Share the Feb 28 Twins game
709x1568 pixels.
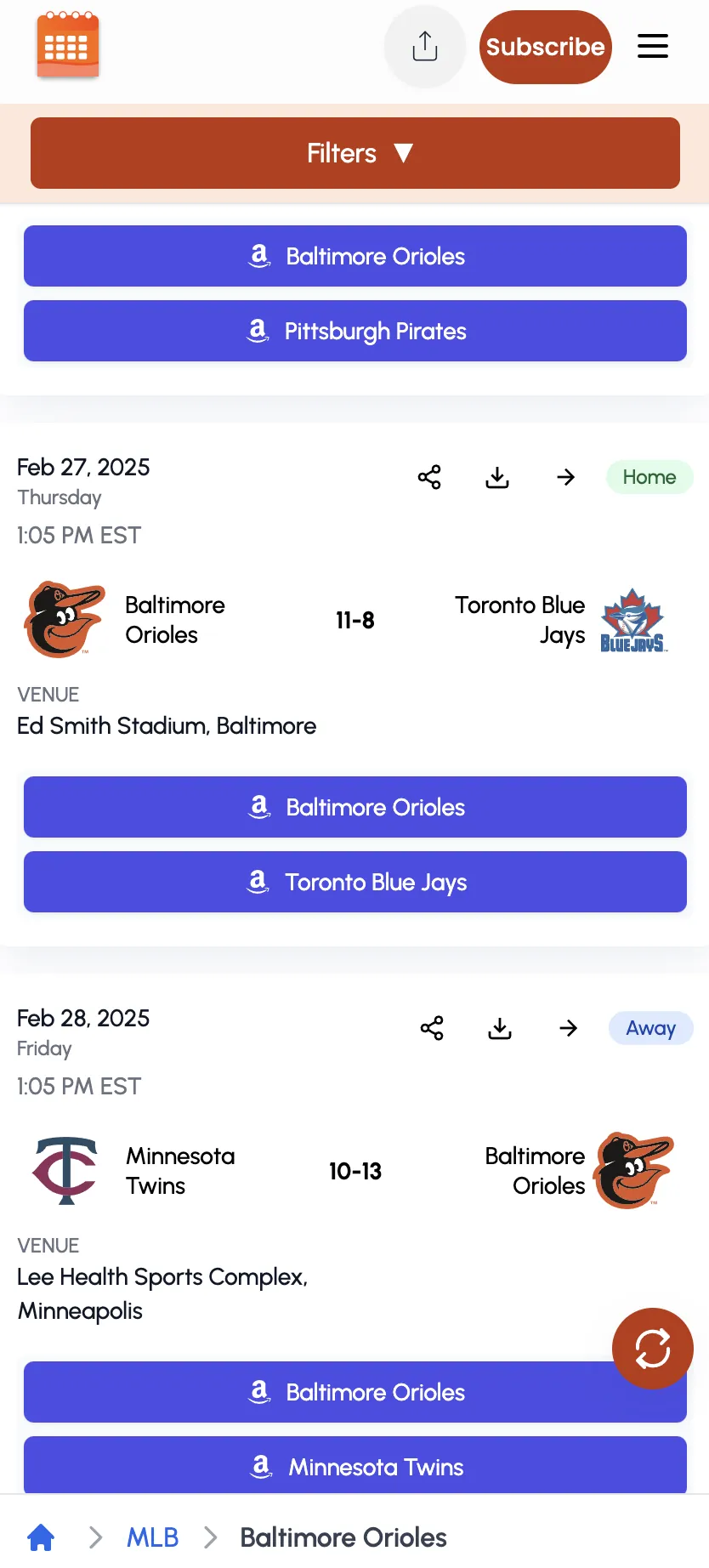pyautogui.click(x=432, y=1028)
